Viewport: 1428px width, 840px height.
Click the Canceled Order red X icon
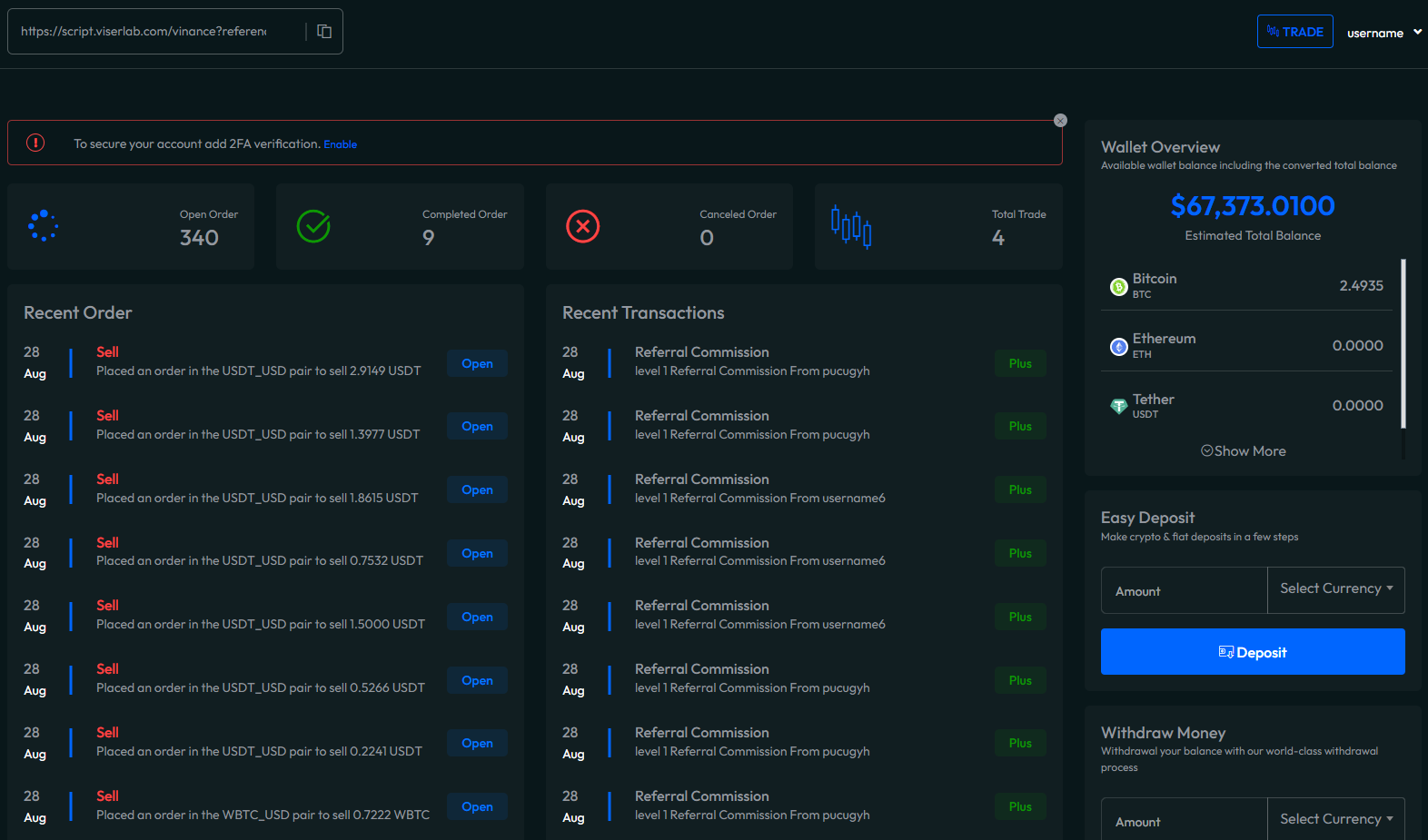[x=583, y=226]
